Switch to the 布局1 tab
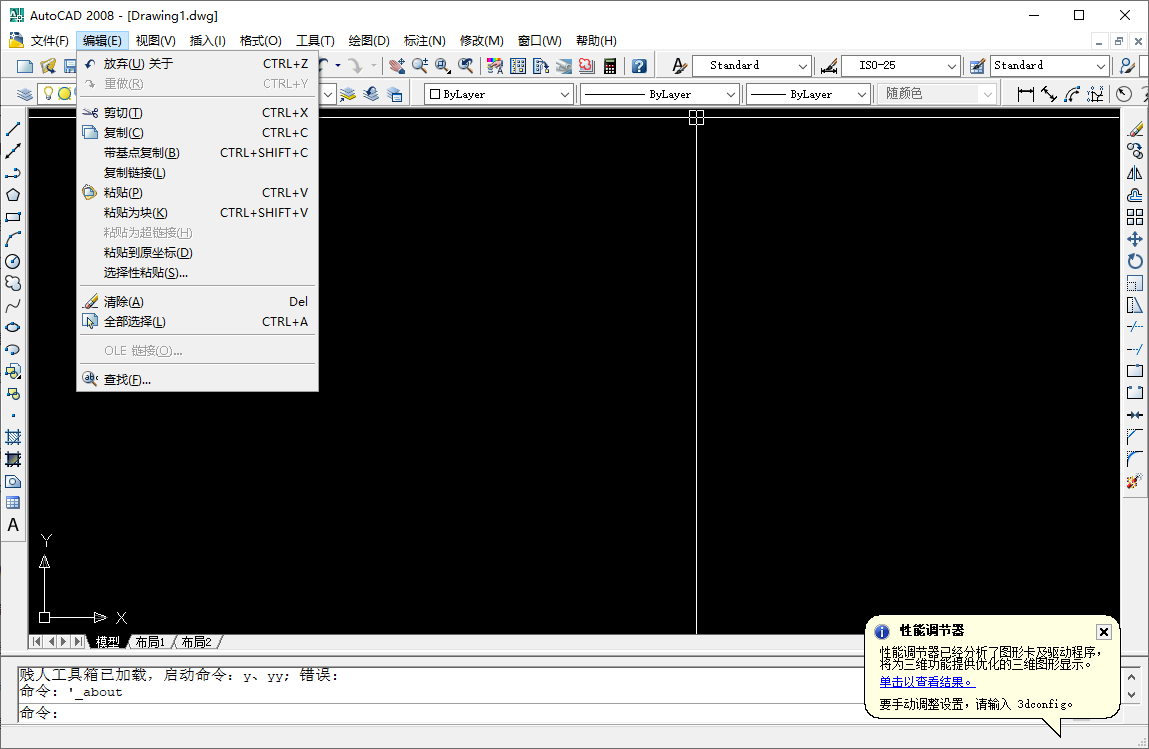 149,641
